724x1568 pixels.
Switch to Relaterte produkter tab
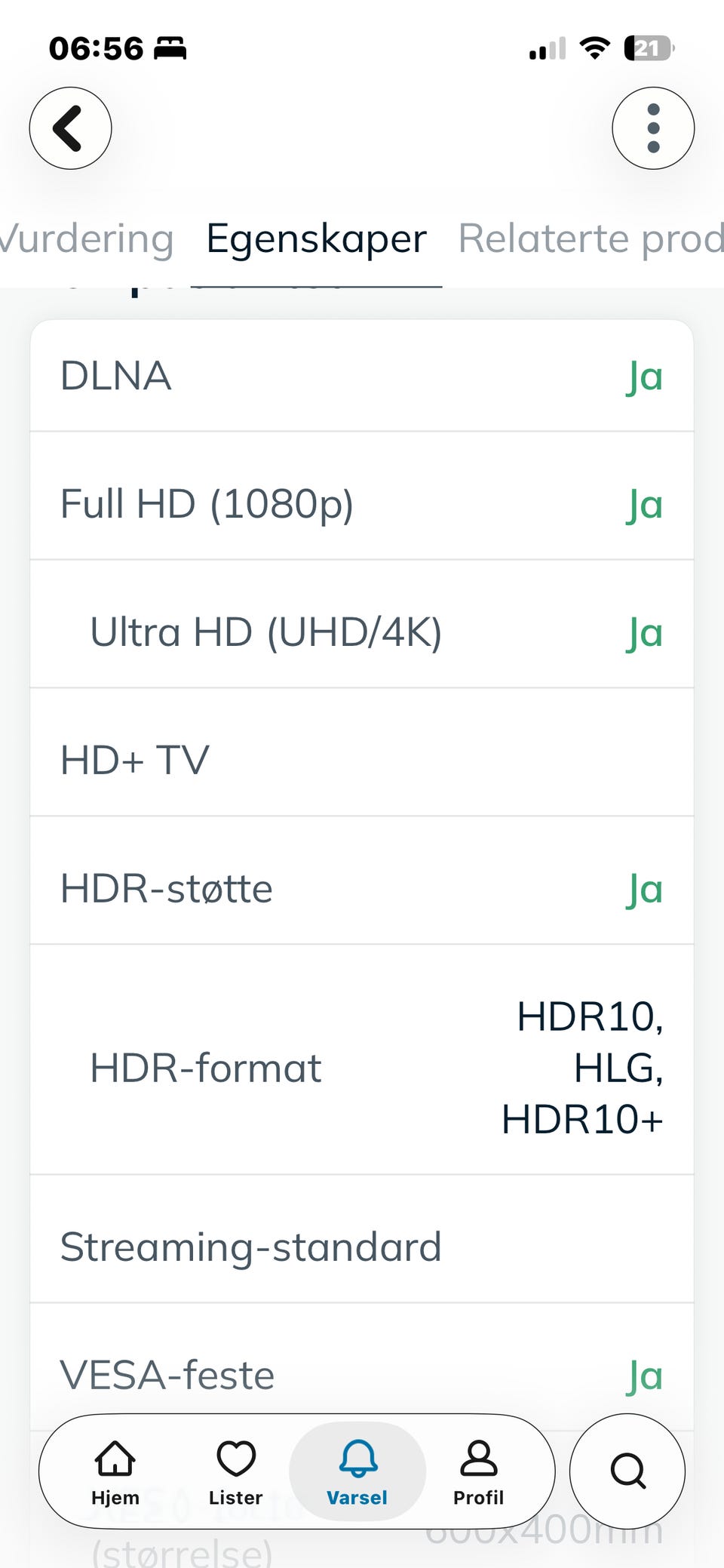591,239
